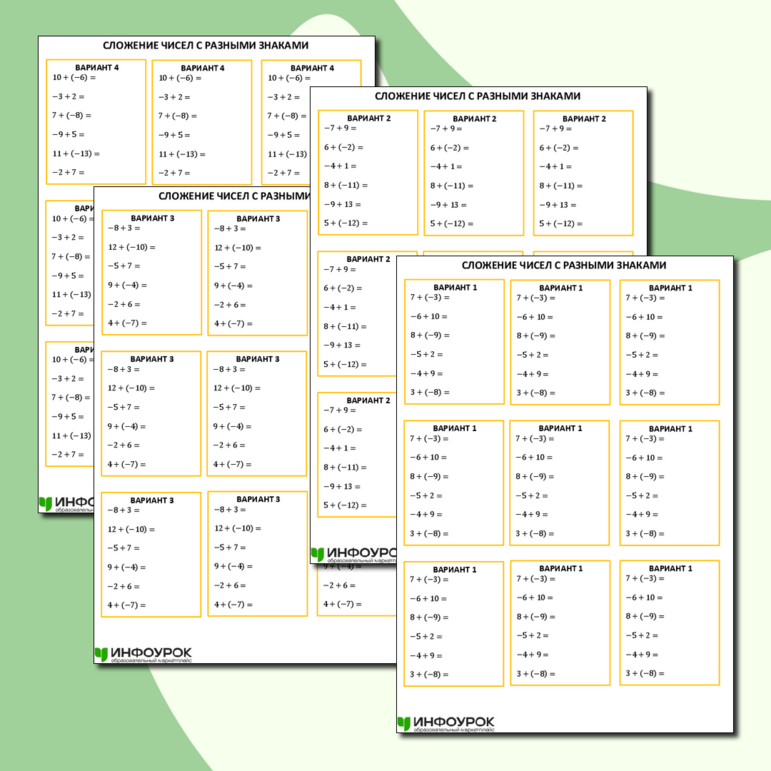Select the top-right Вариант 2 card

coord(583,172)
